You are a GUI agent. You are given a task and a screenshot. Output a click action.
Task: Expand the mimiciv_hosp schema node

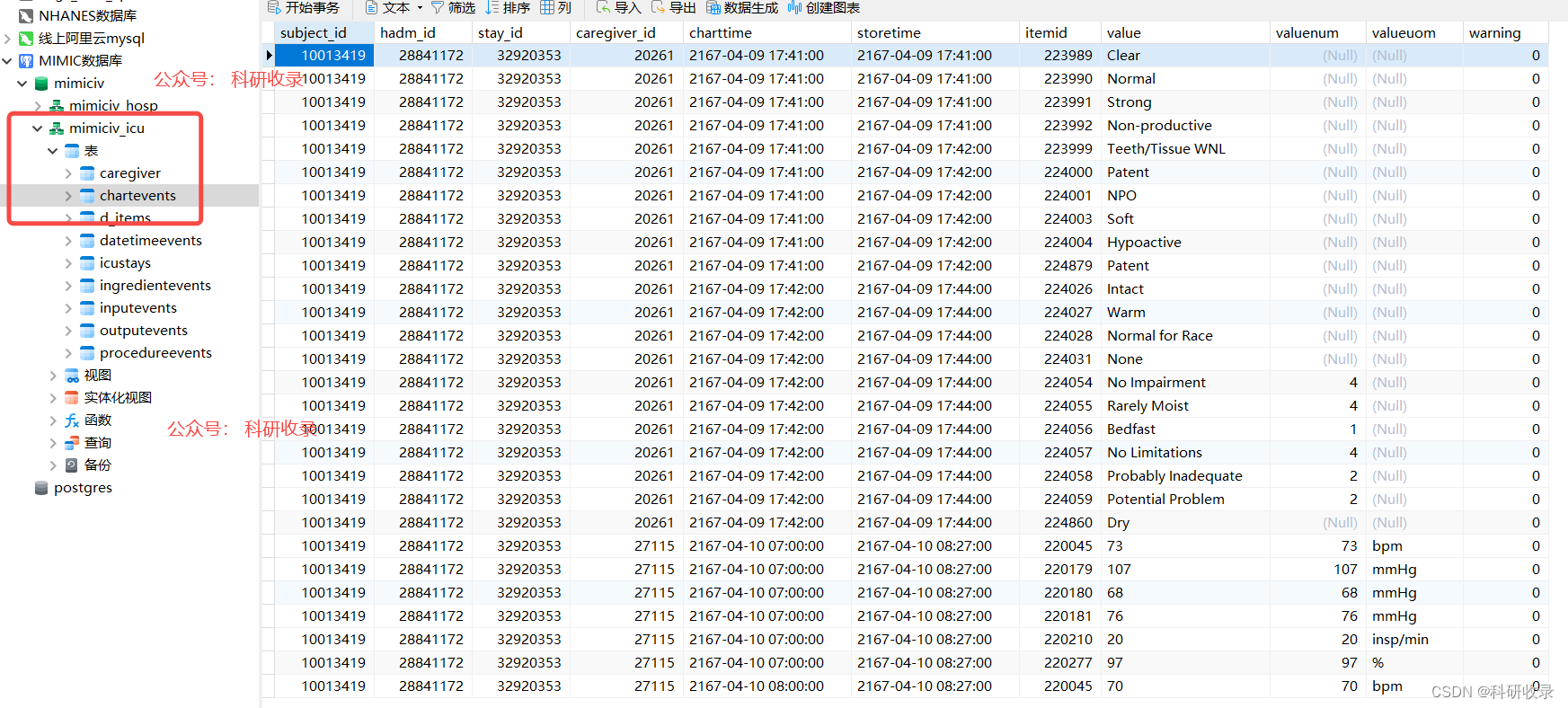click(38, 106)
